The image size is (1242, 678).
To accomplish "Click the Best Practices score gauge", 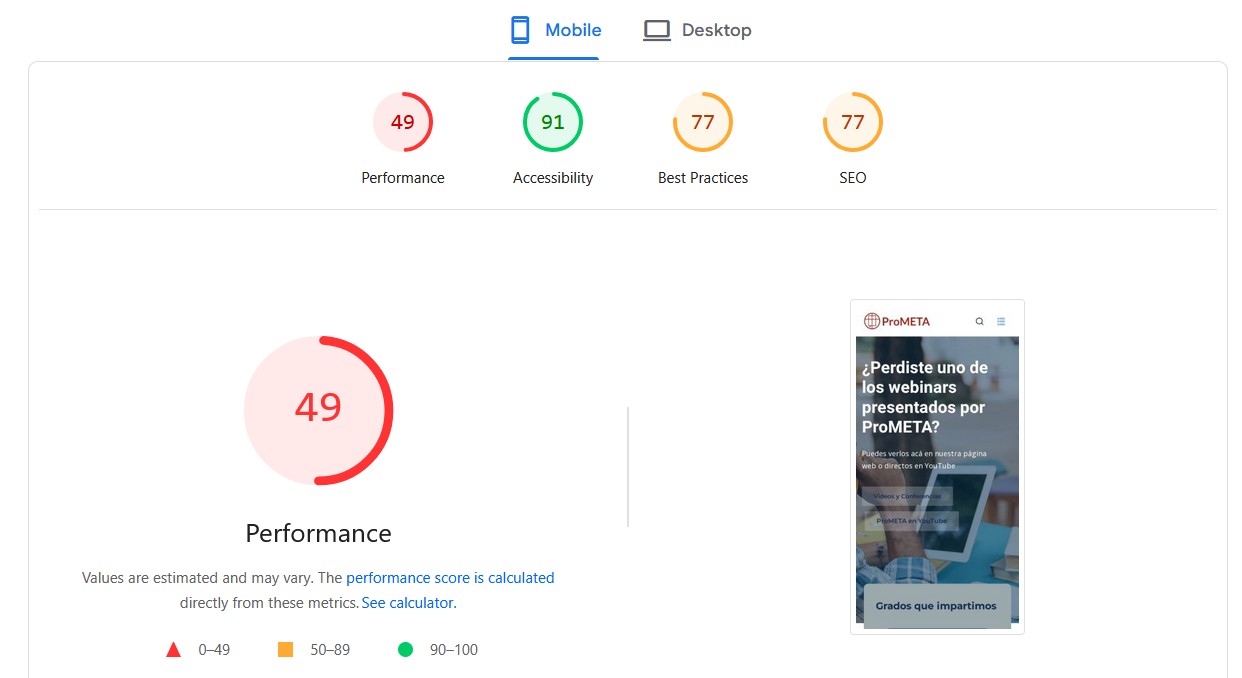I will pos(703,121).
